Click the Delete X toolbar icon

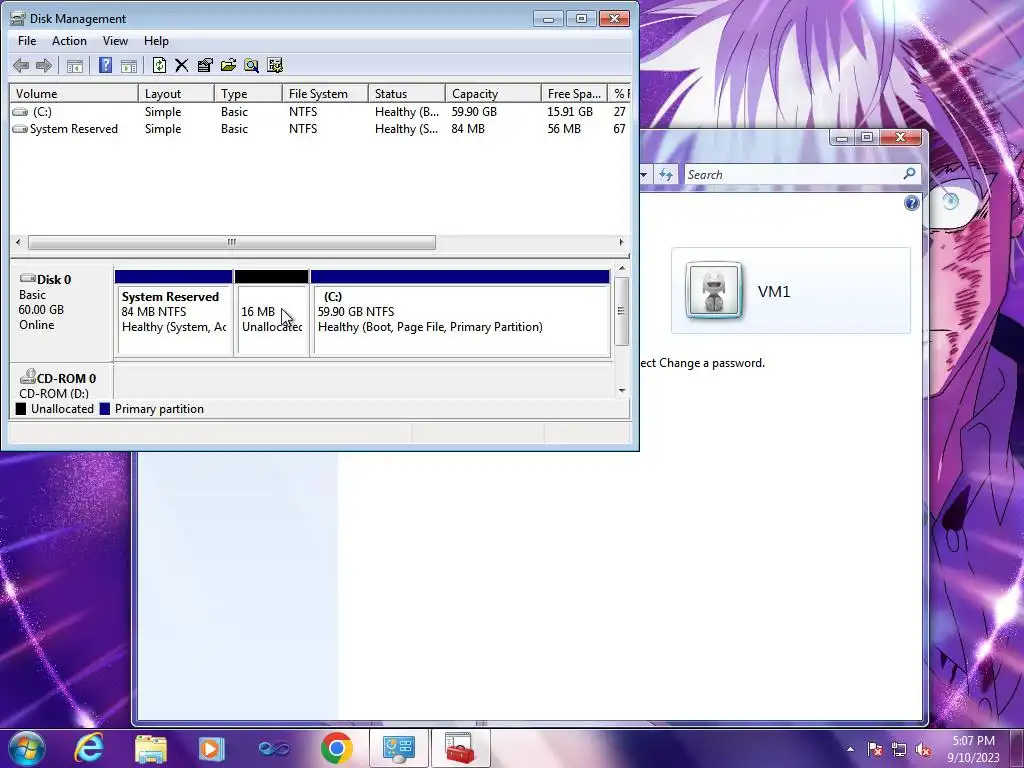[182, 65]
